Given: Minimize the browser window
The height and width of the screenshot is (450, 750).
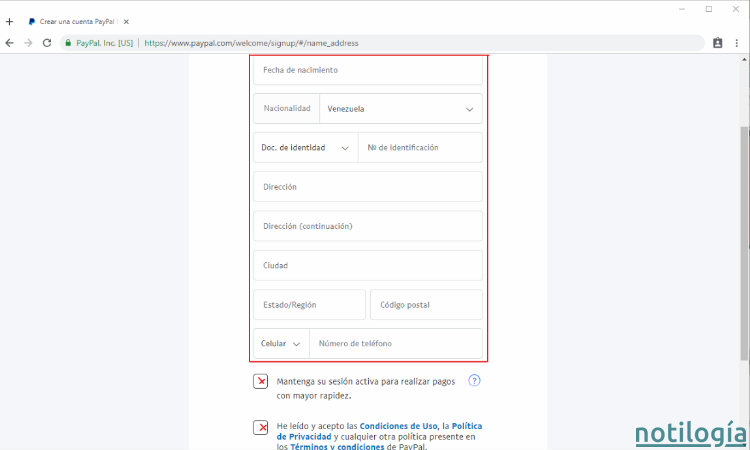Looking at the screenshot, I should pyautogui.click(x=682, y=9).
